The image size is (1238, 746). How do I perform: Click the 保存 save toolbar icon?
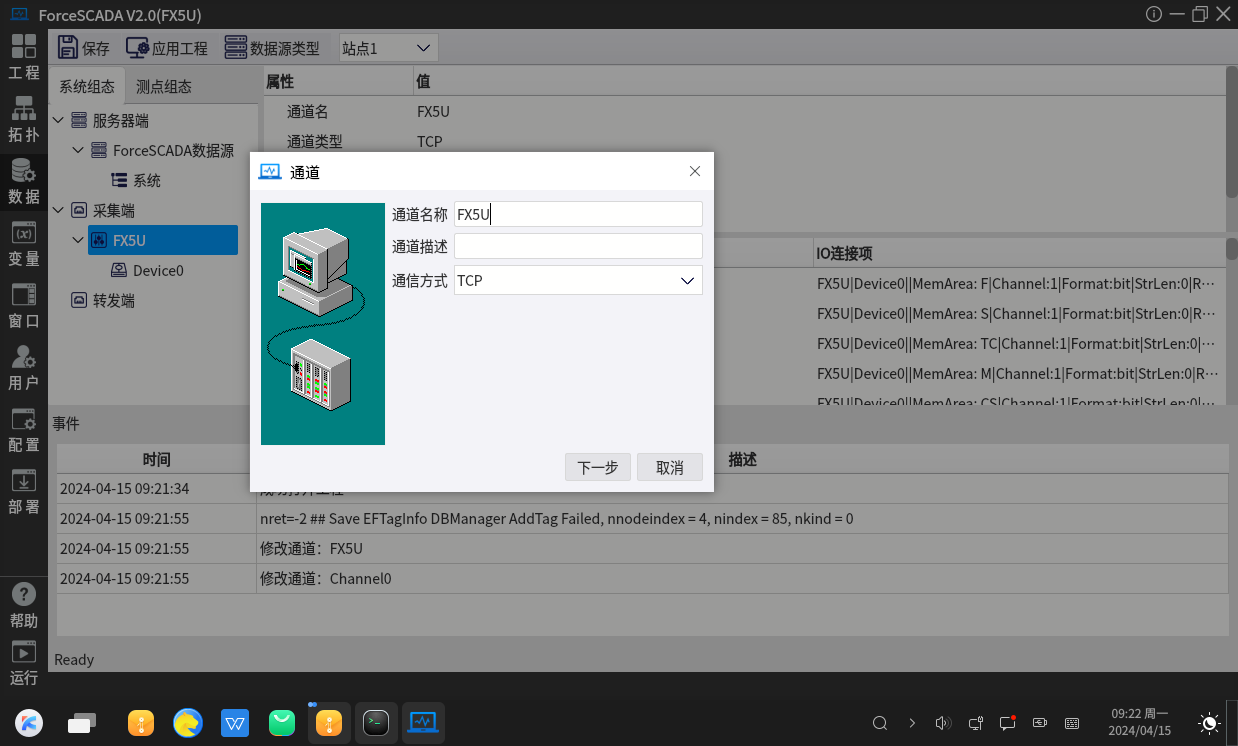coord(83,48)
